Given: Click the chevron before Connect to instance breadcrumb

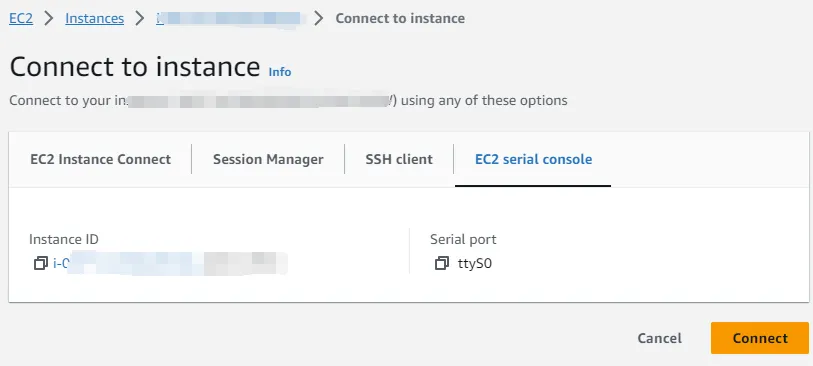Looking at the screenshot, I should 319,18.
